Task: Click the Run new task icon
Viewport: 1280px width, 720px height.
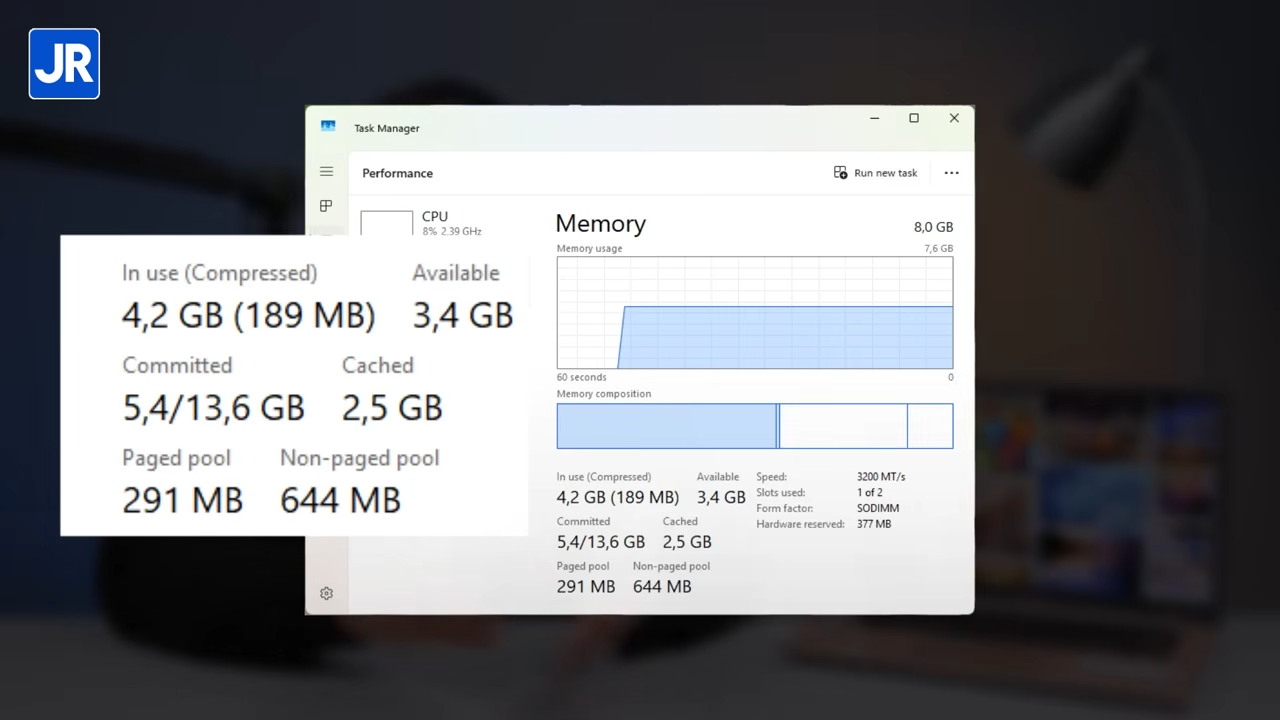Action: click(840, 172)
